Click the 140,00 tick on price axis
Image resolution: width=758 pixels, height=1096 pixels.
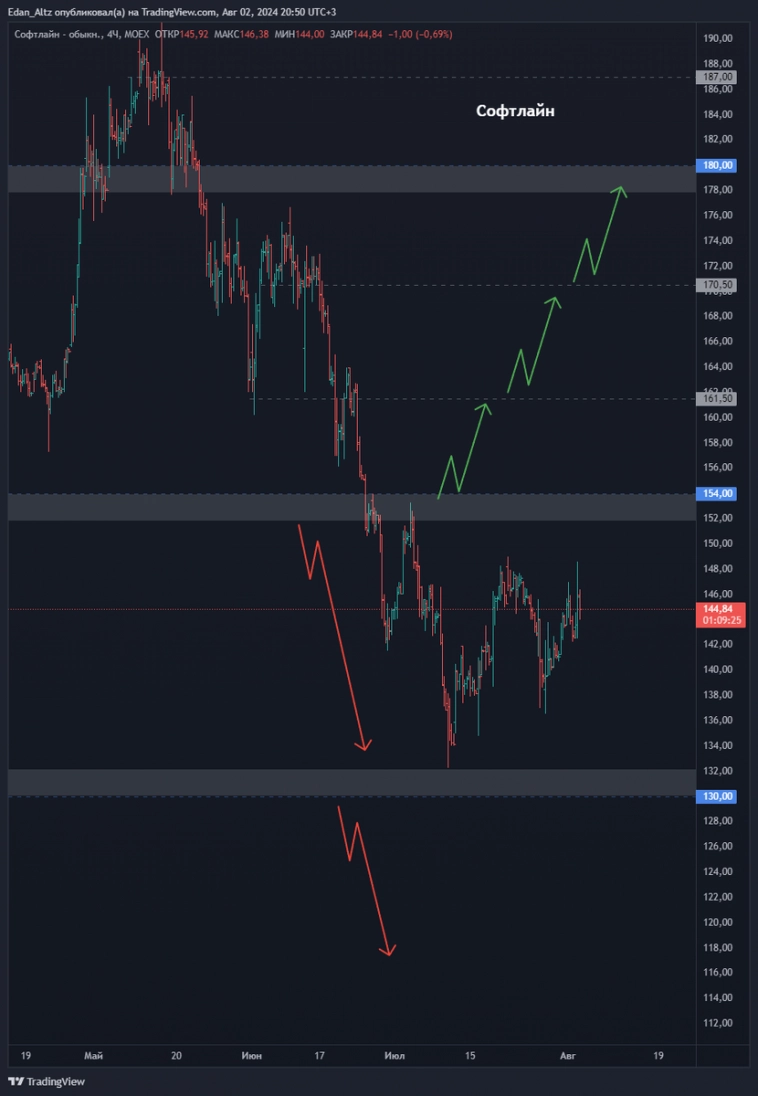click(x=718, y=669)
